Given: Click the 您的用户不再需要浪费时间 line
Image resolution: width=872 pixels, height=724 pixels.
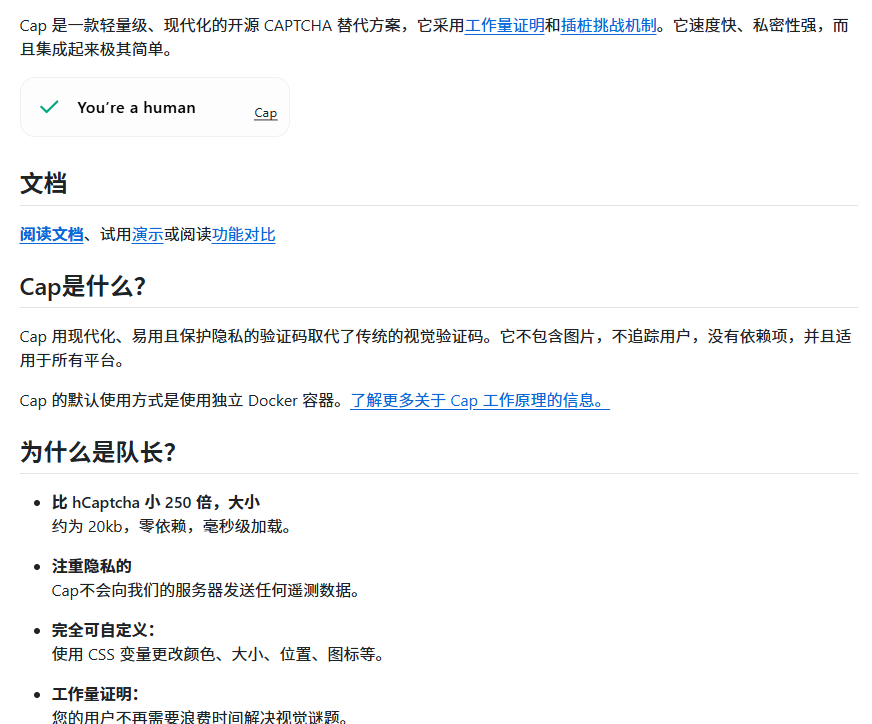Looking at the screenshot, I should coord(200,717).
